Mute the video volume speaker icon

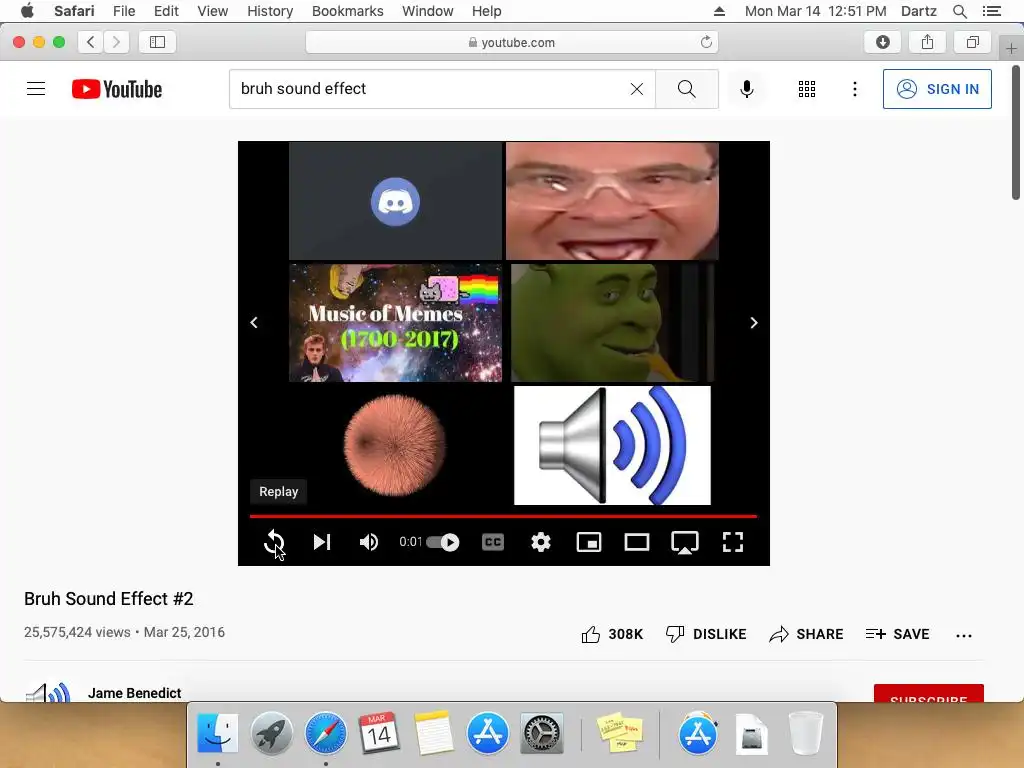coord(369,542)
